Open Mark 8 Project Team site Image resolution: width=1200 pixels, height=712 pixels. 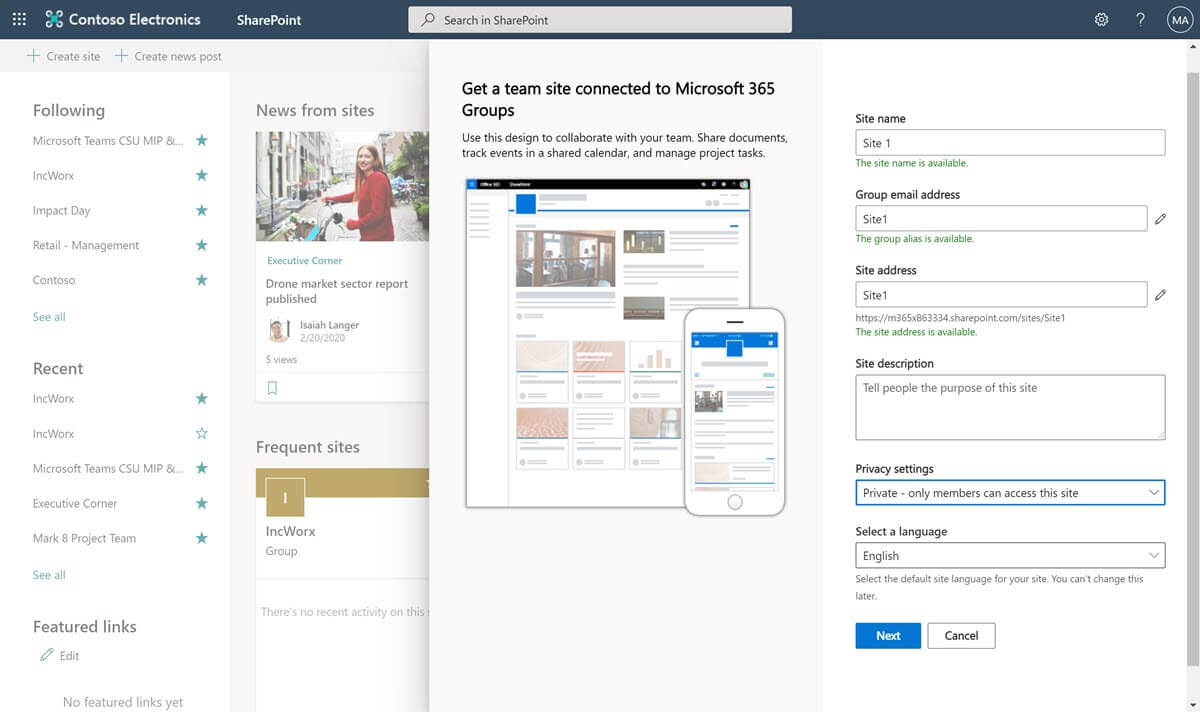(x=84, y=538)
